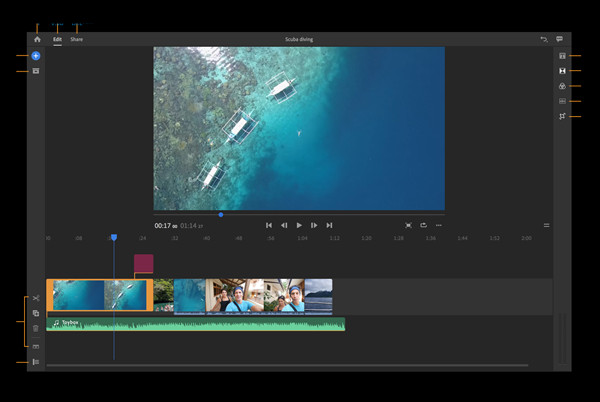This screenshot has height=402, width=600.
Task: Toggle loop playback
Action: [x=423, y=225]
